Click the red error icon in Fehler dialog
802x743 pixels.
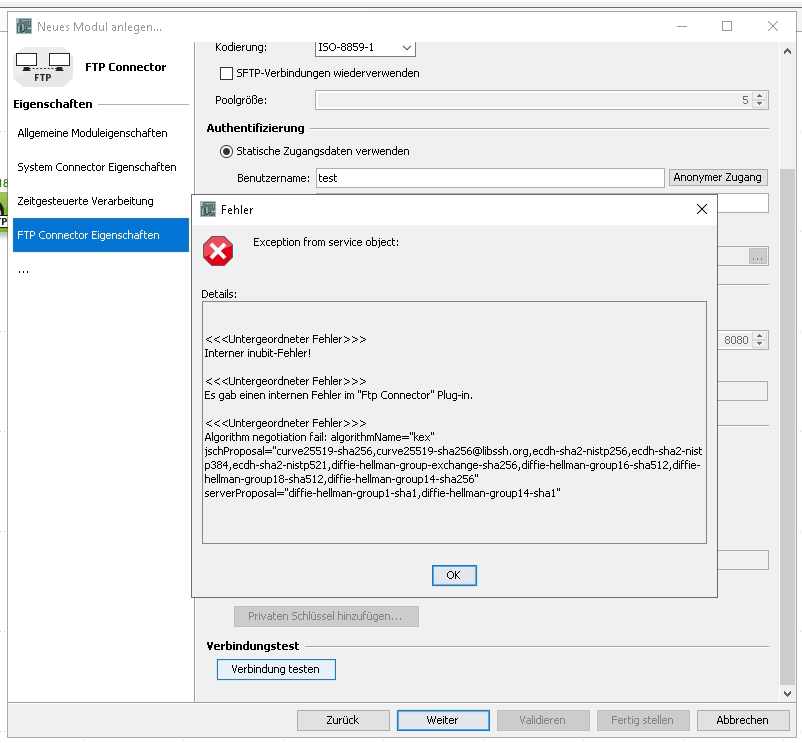217,251
